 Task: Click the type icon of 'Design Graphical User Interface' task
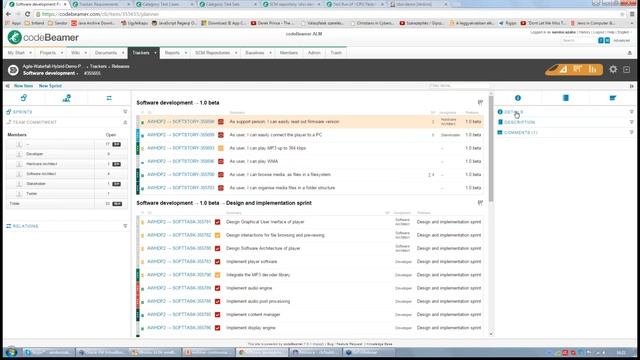(218, 222)
